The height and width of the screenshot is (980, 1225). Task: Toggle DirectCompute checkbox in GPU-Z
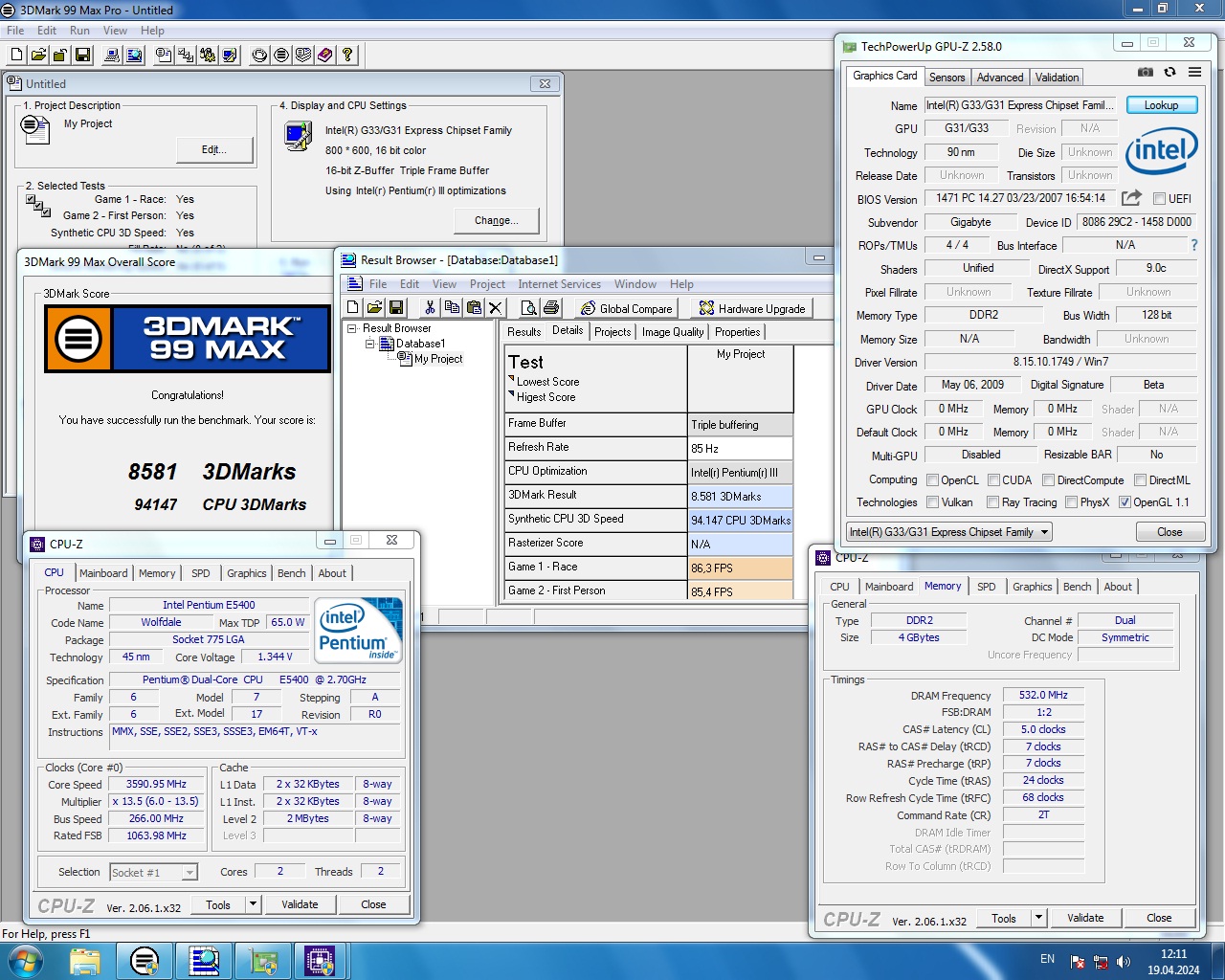(x=1048, y=480)
